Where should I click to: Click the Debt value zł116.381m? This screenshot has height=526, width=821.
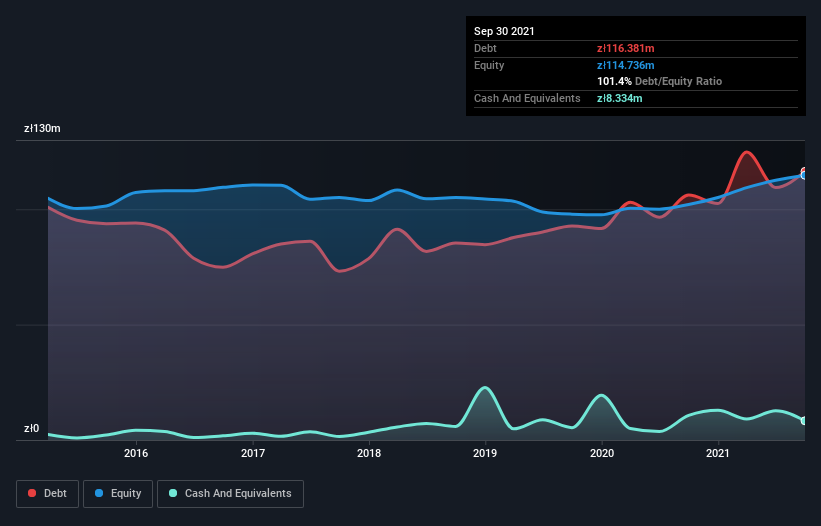[x=626, y=48]
